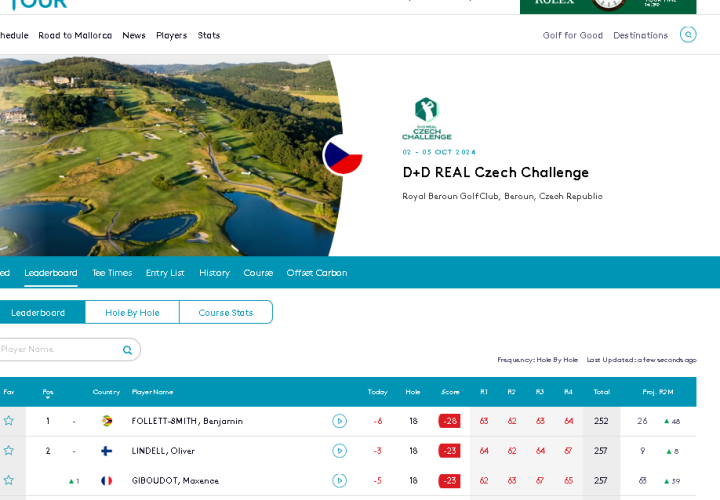Click the Royal Beroun Golf Club location text
This screenshot has width=720, height=500.
point(502,196)
